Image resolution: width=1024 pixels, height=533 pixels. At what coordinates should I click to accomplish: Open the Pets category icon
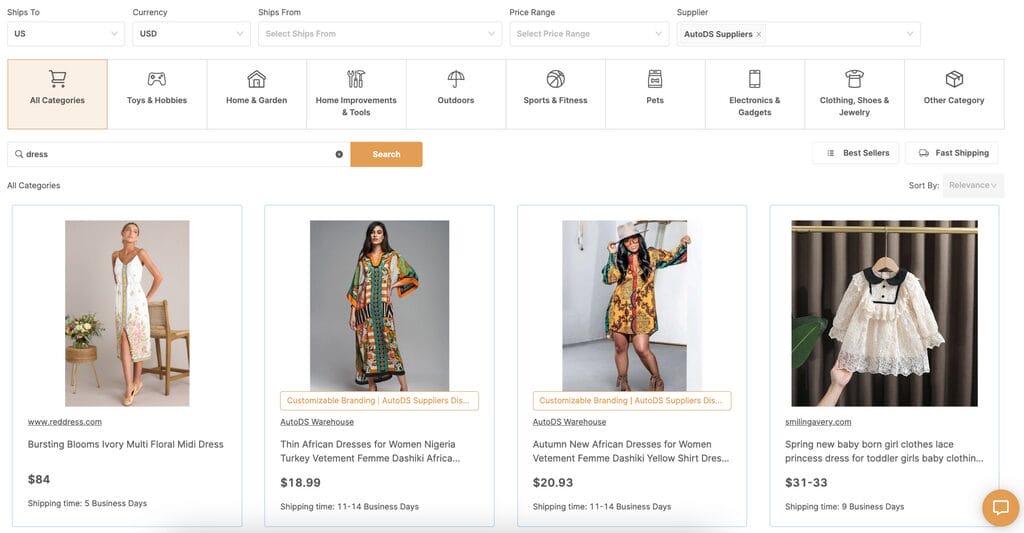[x=655, y=79]
